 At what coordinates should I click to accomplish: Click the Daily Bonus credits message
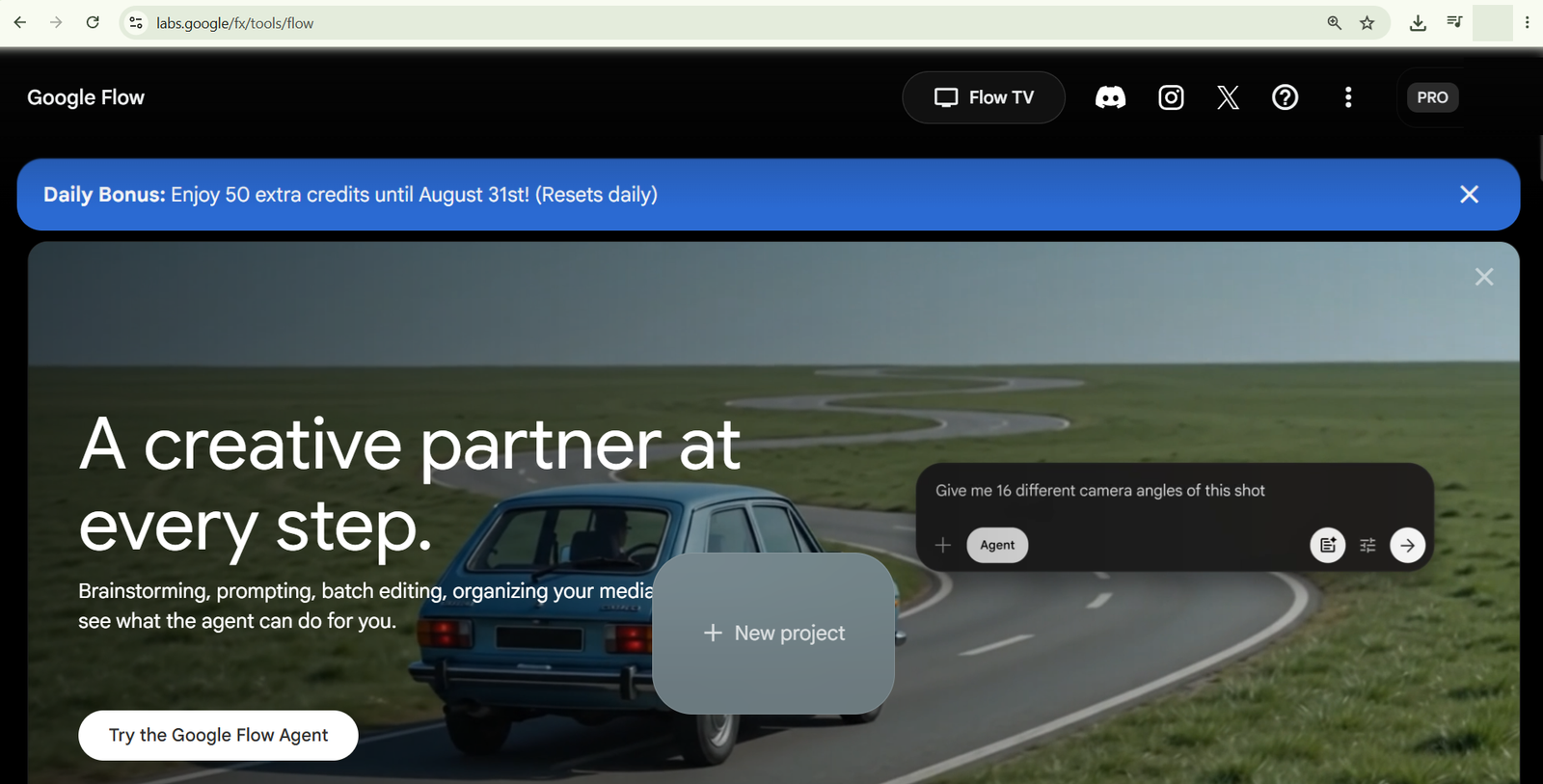pyautogui.click(x=350, y=195)
